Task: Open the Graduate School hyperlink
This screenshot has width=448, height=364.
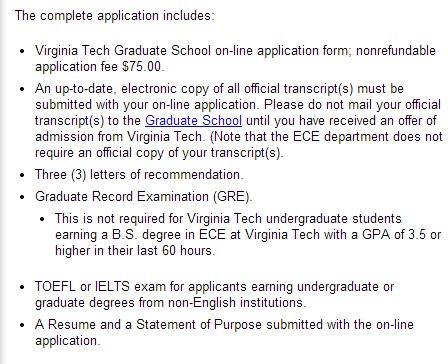Action: [x=193, y=121]
